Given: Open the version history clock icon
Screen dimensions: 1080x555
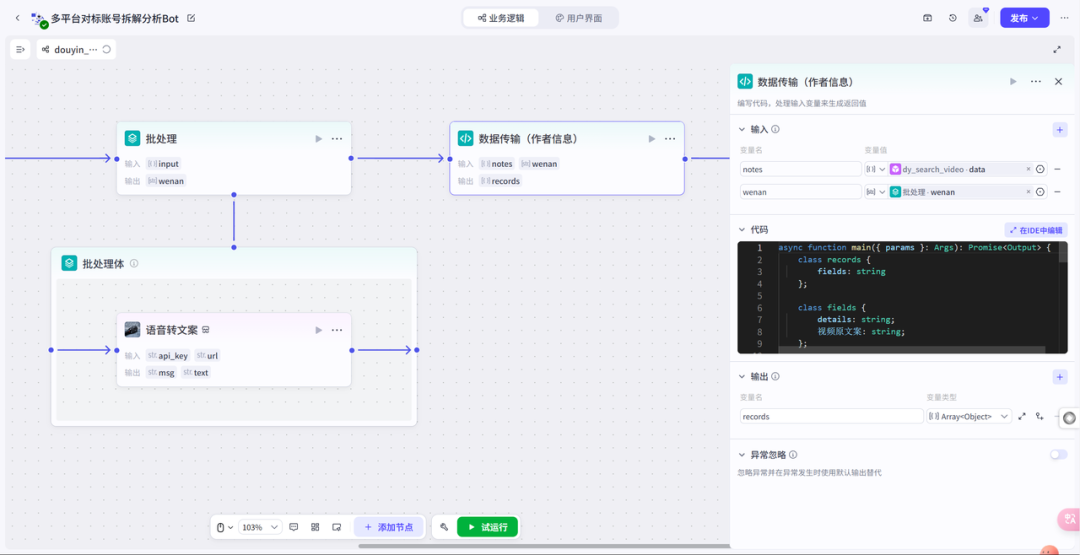Looking at the screenshot, I should 953,18.
